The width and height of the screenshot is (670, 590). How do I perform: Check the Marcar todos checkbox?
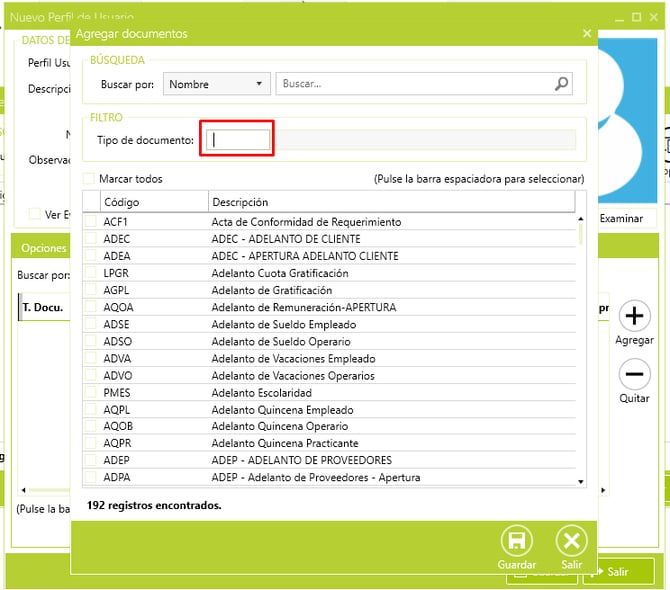coord(90,179)
